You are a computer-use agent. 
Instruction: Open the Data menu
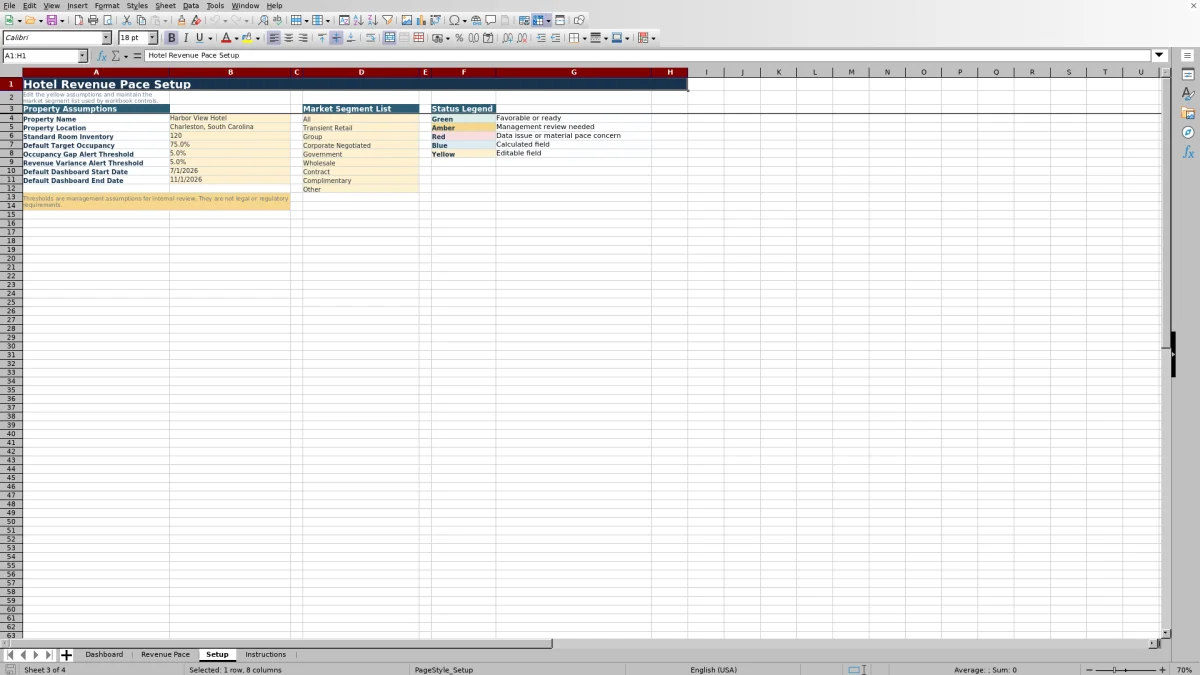point(190,5)
